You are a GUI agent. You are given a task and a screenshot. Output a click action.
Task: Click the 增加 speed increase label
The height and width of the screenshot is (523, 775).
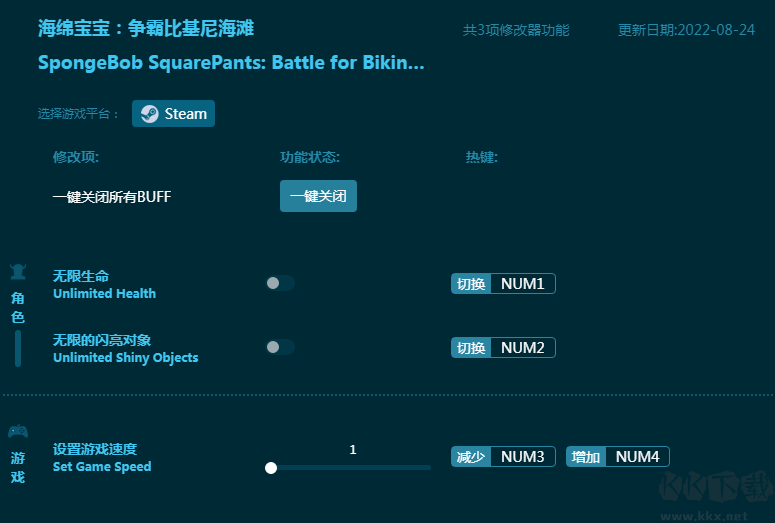pos(586,457)
